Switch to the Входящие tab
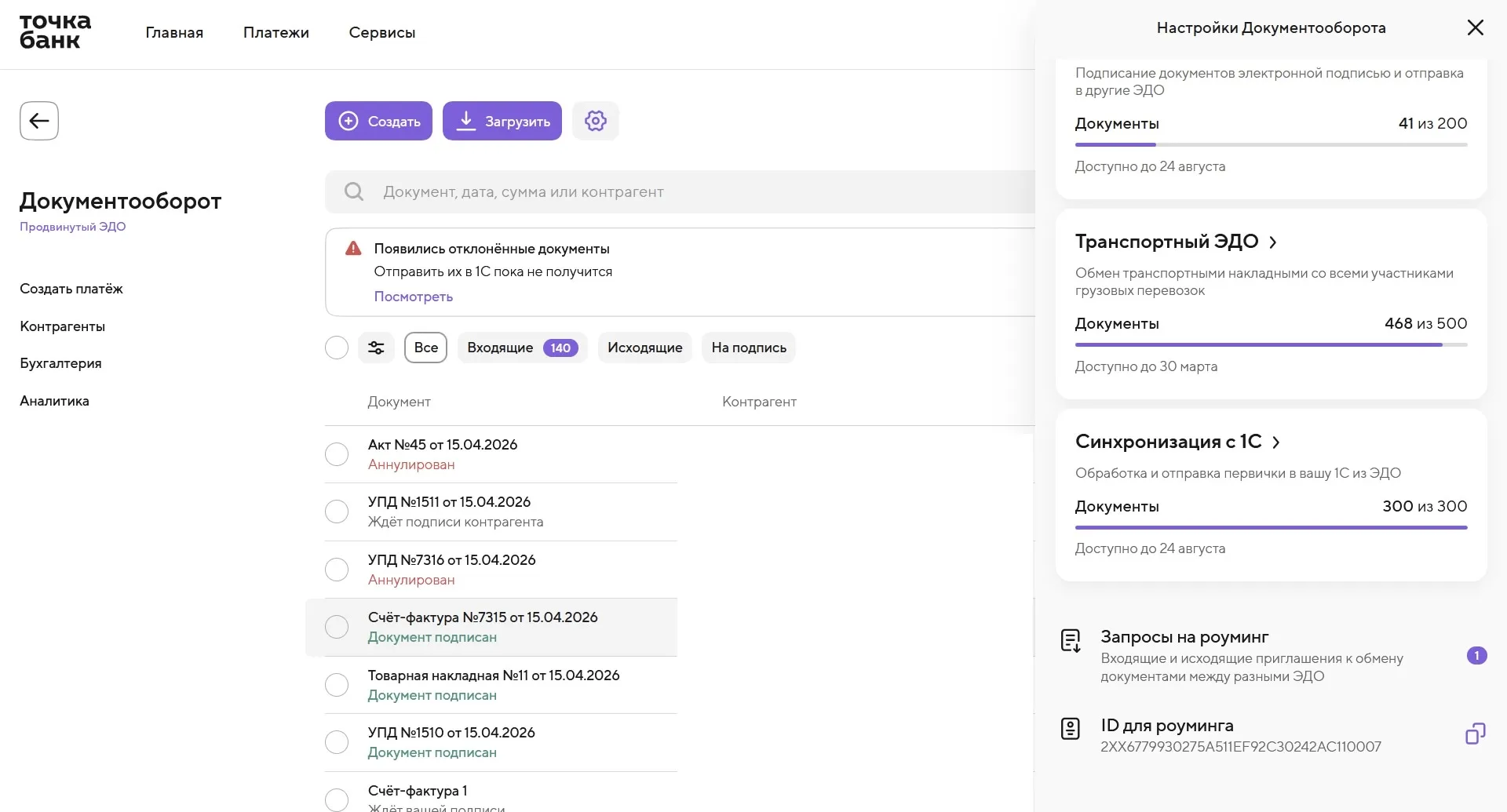This screenshot has height=812, width=1507. coord(521,348)
